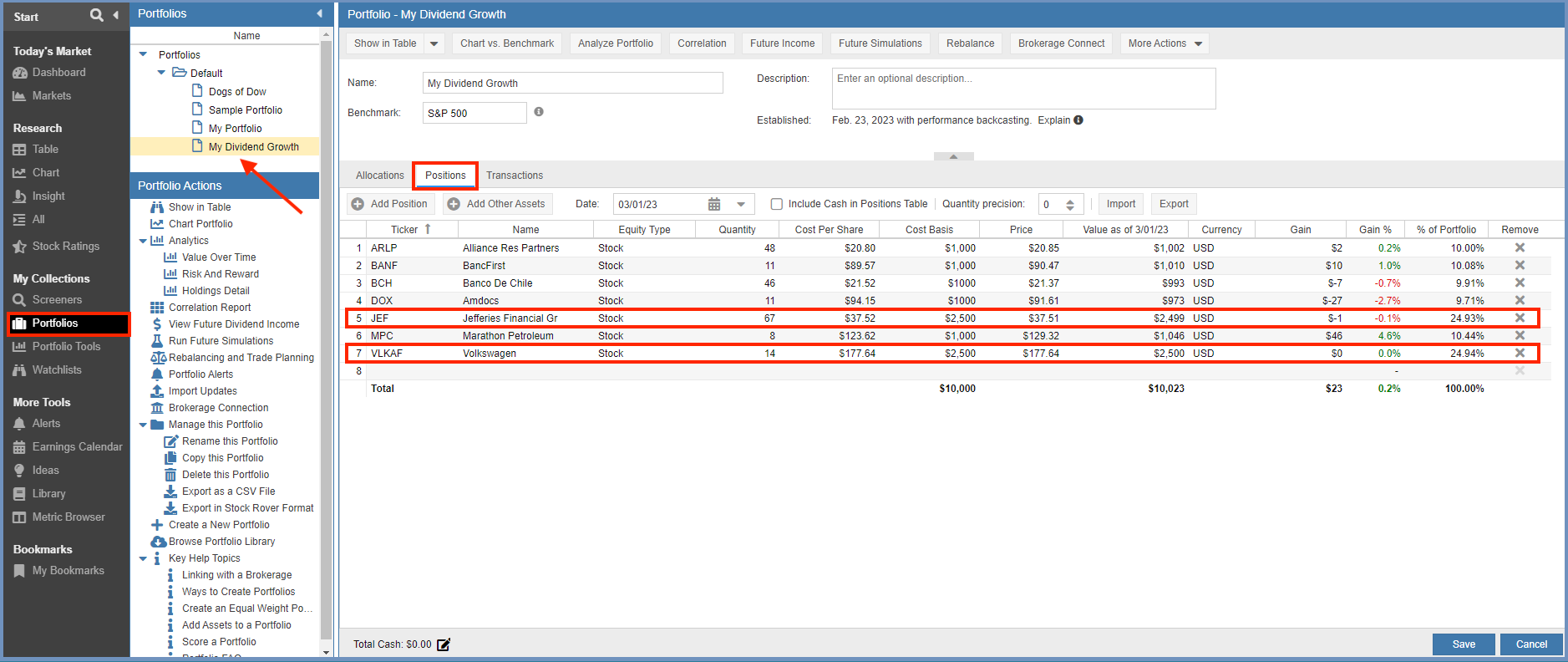1568x662 pixels.
Task: Click the Description text area
Action: coord(1023,89)
